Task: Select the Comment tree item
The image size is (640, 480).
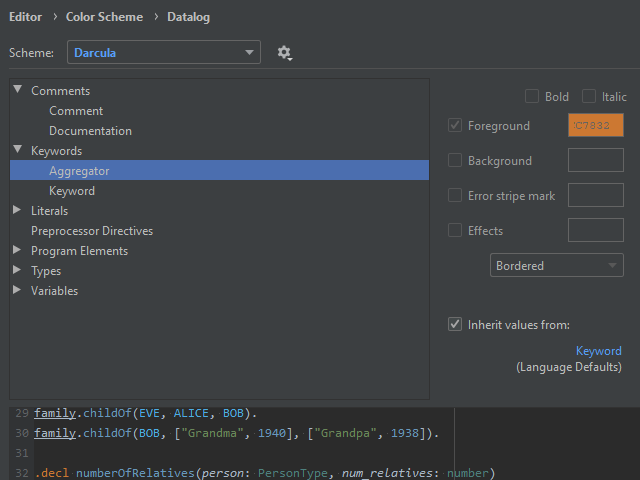Action: (x=76, y=111)
